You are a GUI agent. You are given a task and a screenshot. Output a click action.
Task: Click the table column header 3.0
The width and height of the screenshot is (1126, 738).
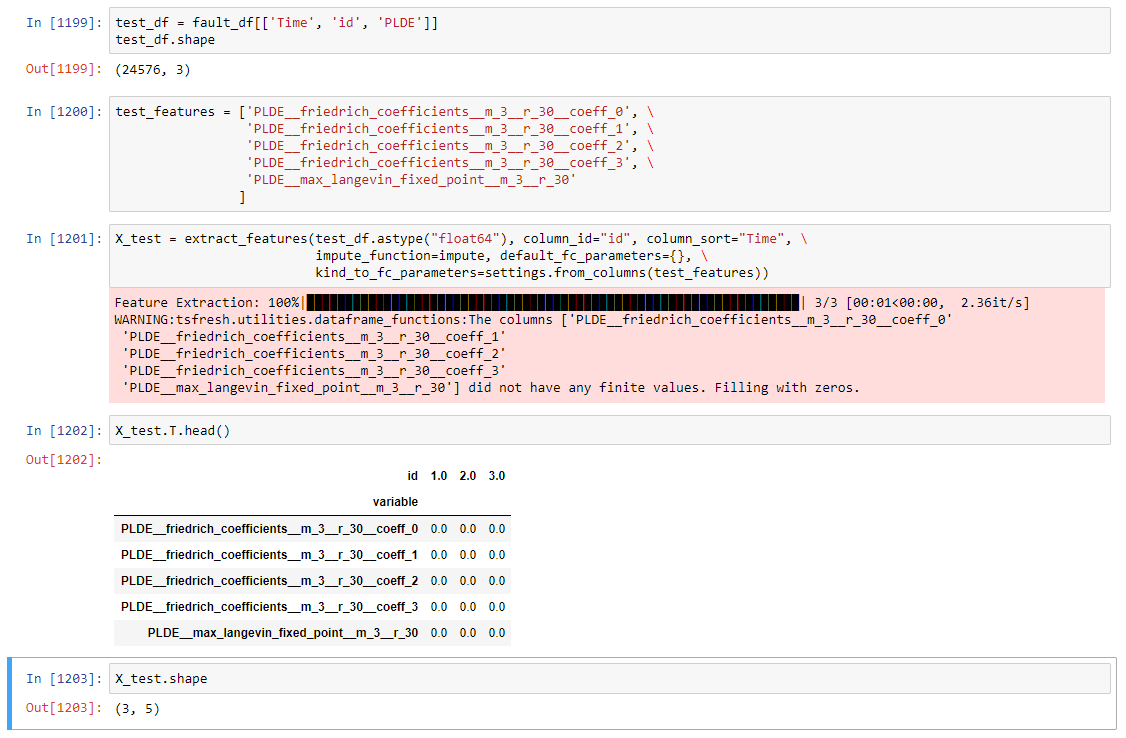(x=497, y=476)
